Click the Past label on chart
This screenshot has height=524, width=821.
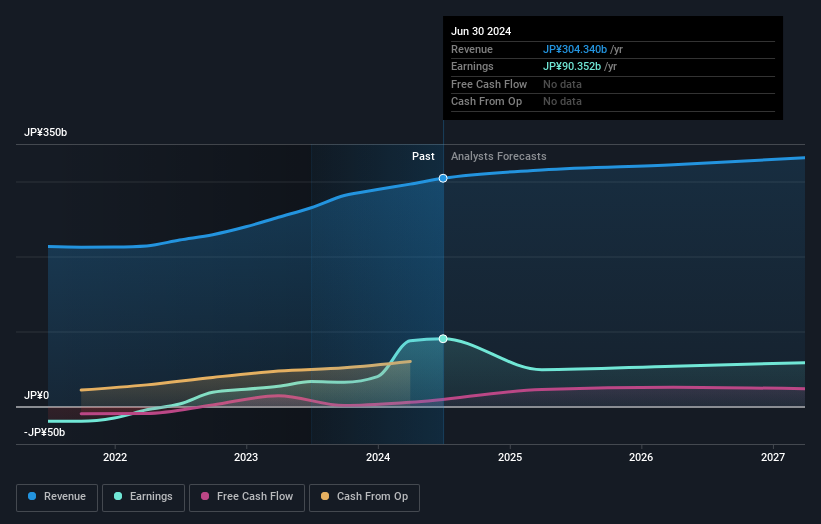point(423,157)
